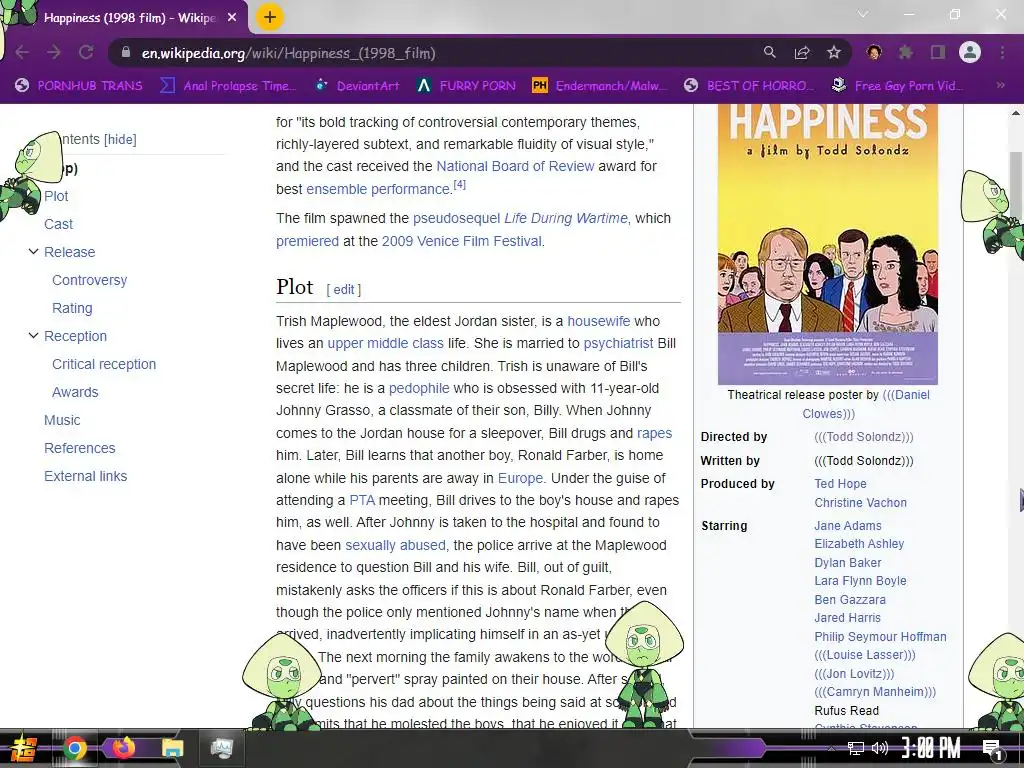Screen dimensions: 1024x768
Task: Hide the Contents sidebar
Action: [x=120, y=139]
